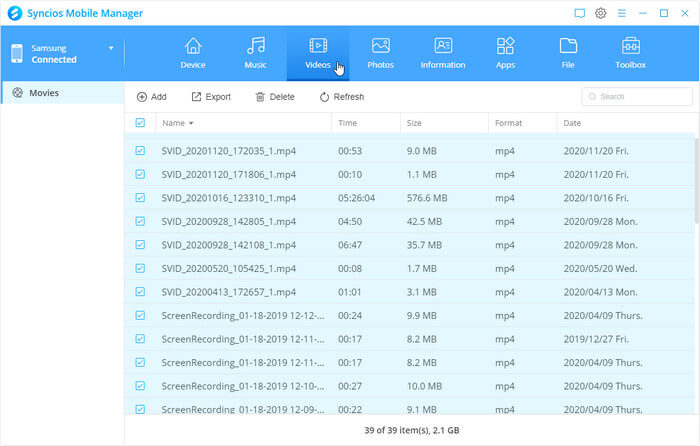Uncheck the 10.0 MB ScreenRecording checkbox

click(140, 386)
